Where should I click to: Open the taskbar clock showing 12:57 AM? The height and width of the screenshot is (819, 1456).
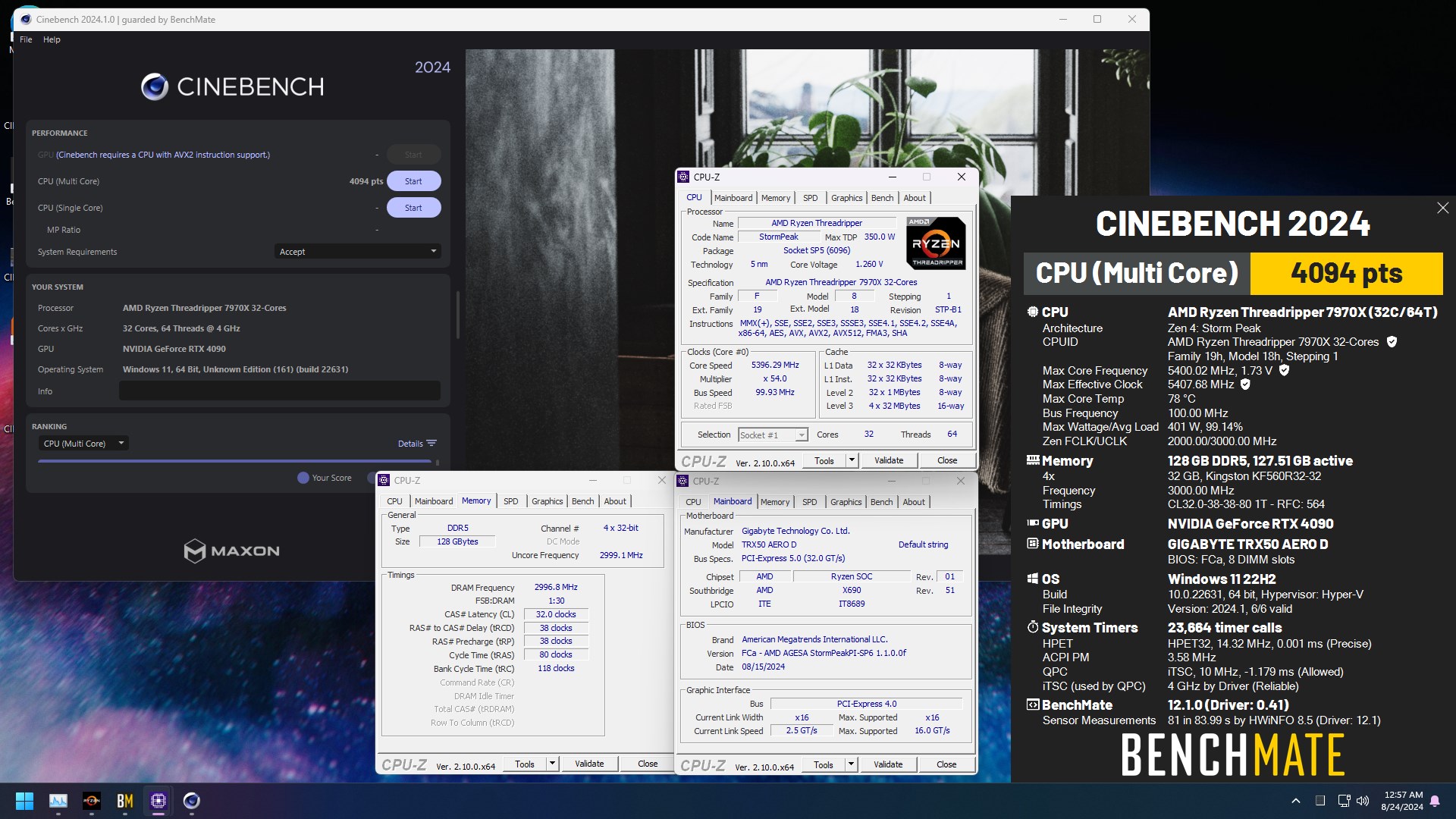coord(1402,801)
